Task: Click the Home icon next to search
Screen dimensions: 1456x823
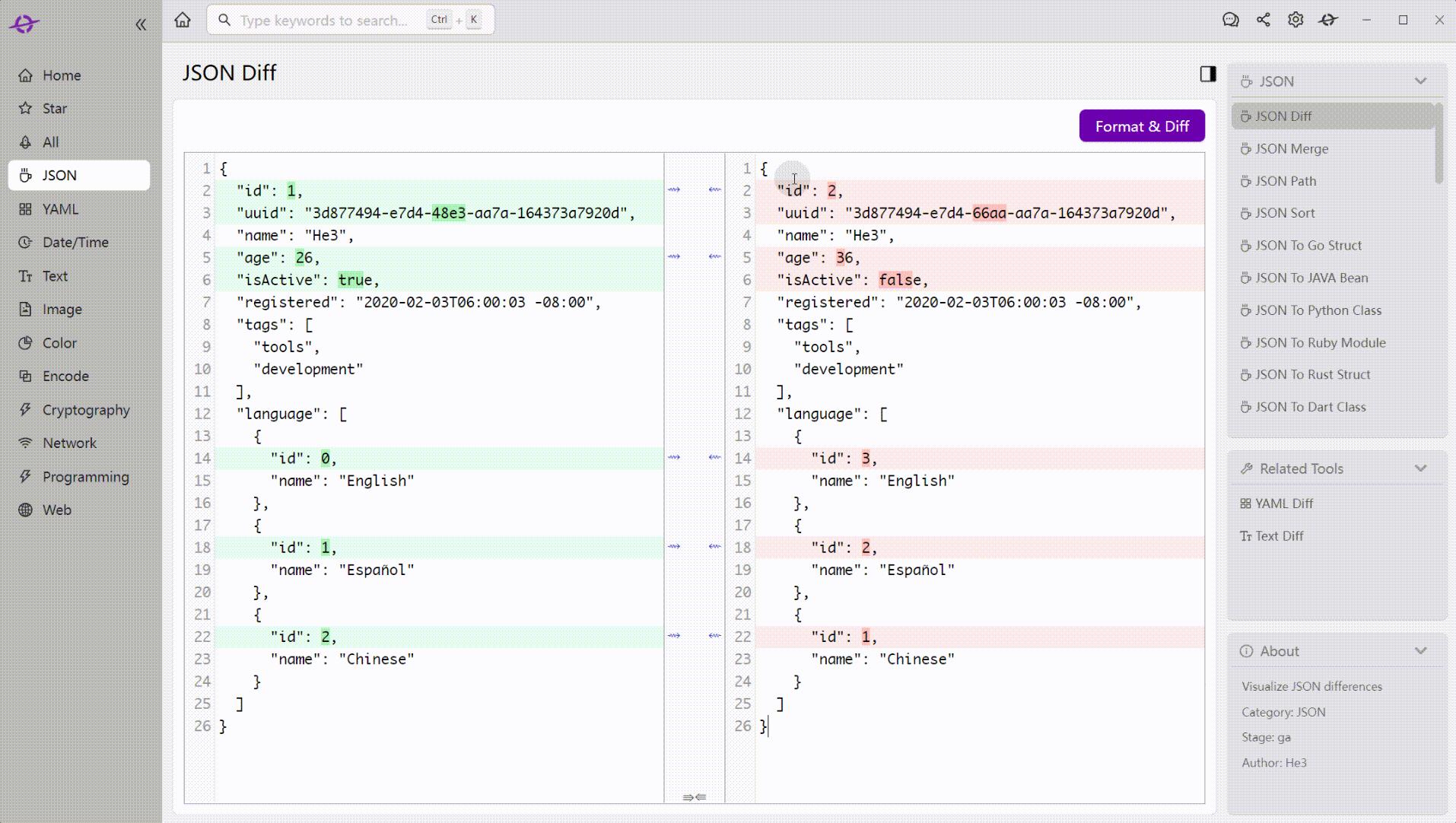Action: 182,20
